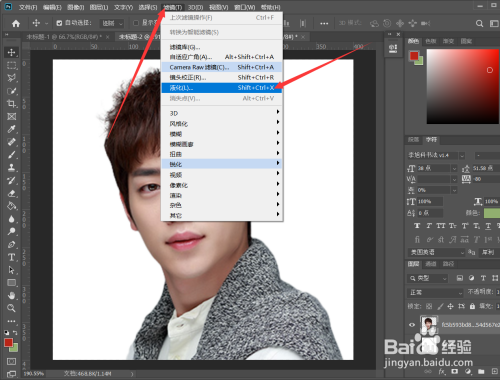Hide the layer using its eye icon

[412, 325]
